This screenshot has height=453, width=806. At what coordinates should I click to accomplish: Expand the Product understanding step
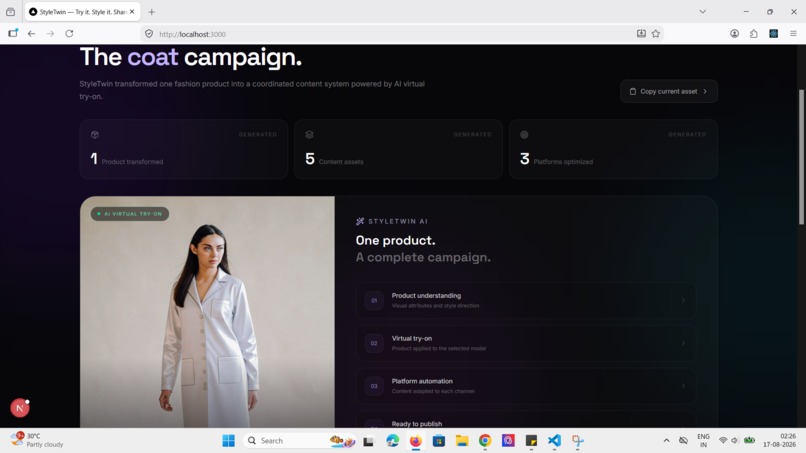[525, 300]
